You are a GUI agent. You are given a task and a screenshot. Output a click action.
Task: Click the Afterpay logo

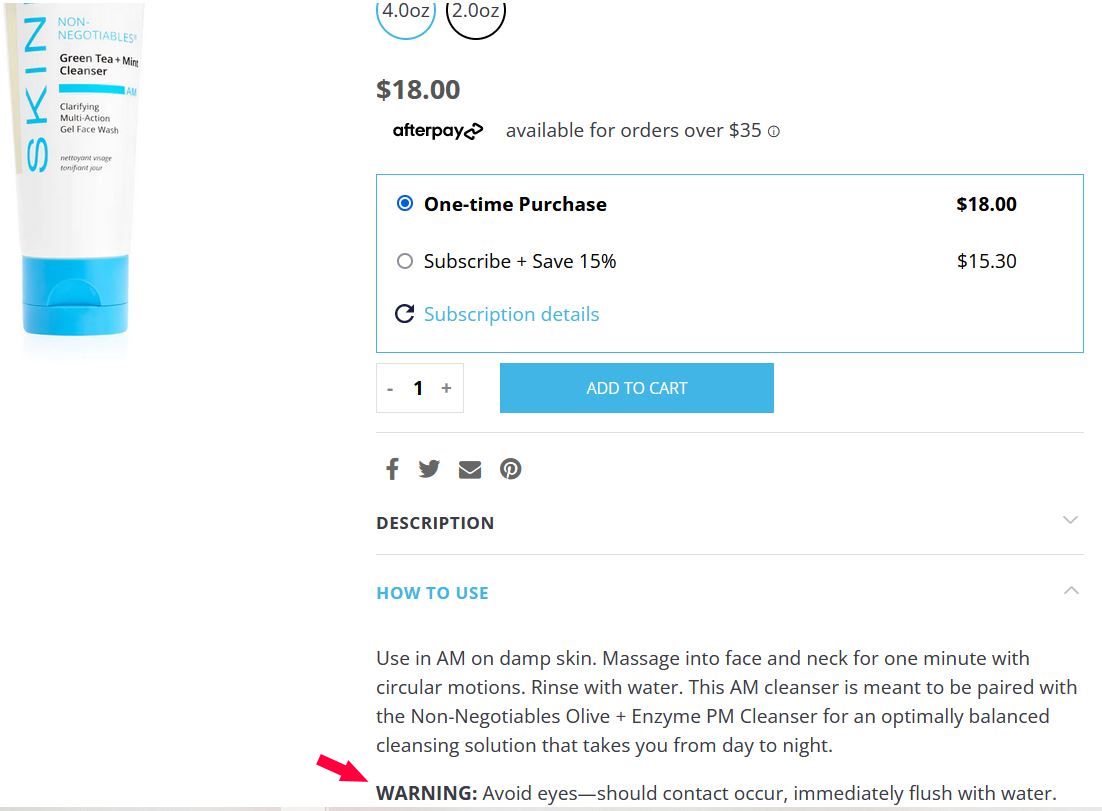pos(437,130)
